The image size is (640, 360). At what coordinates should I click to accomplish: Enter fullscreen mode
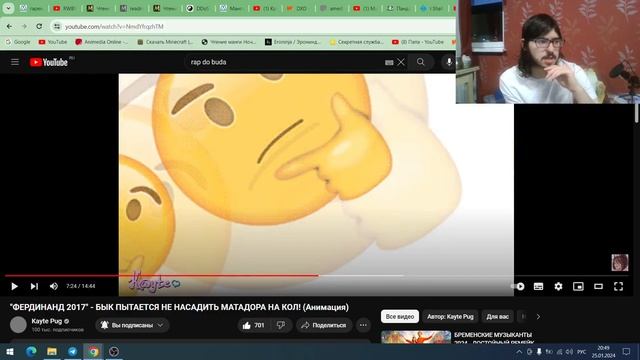[x=618, y=287]
